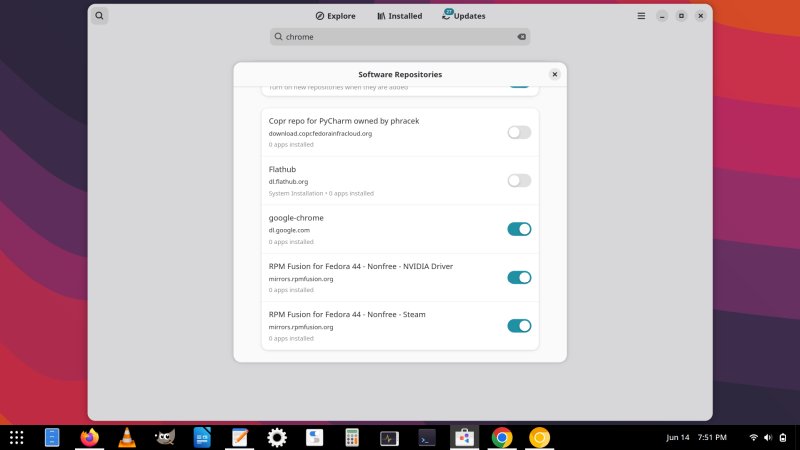
Task: Open Settings gear in the taskbar
Action: click(x=277, y=438)
